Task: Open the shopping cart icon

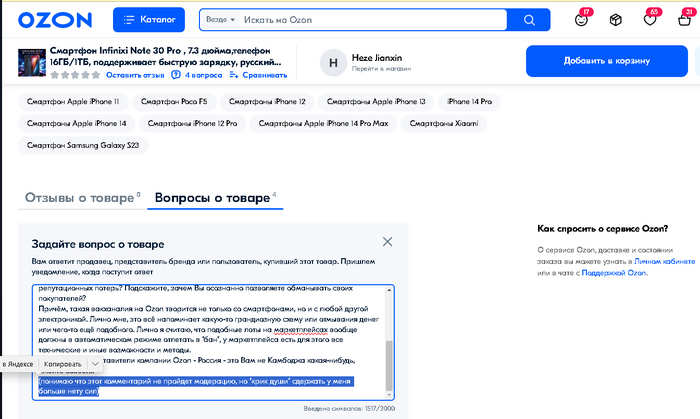Action: [x=684, y=20]
